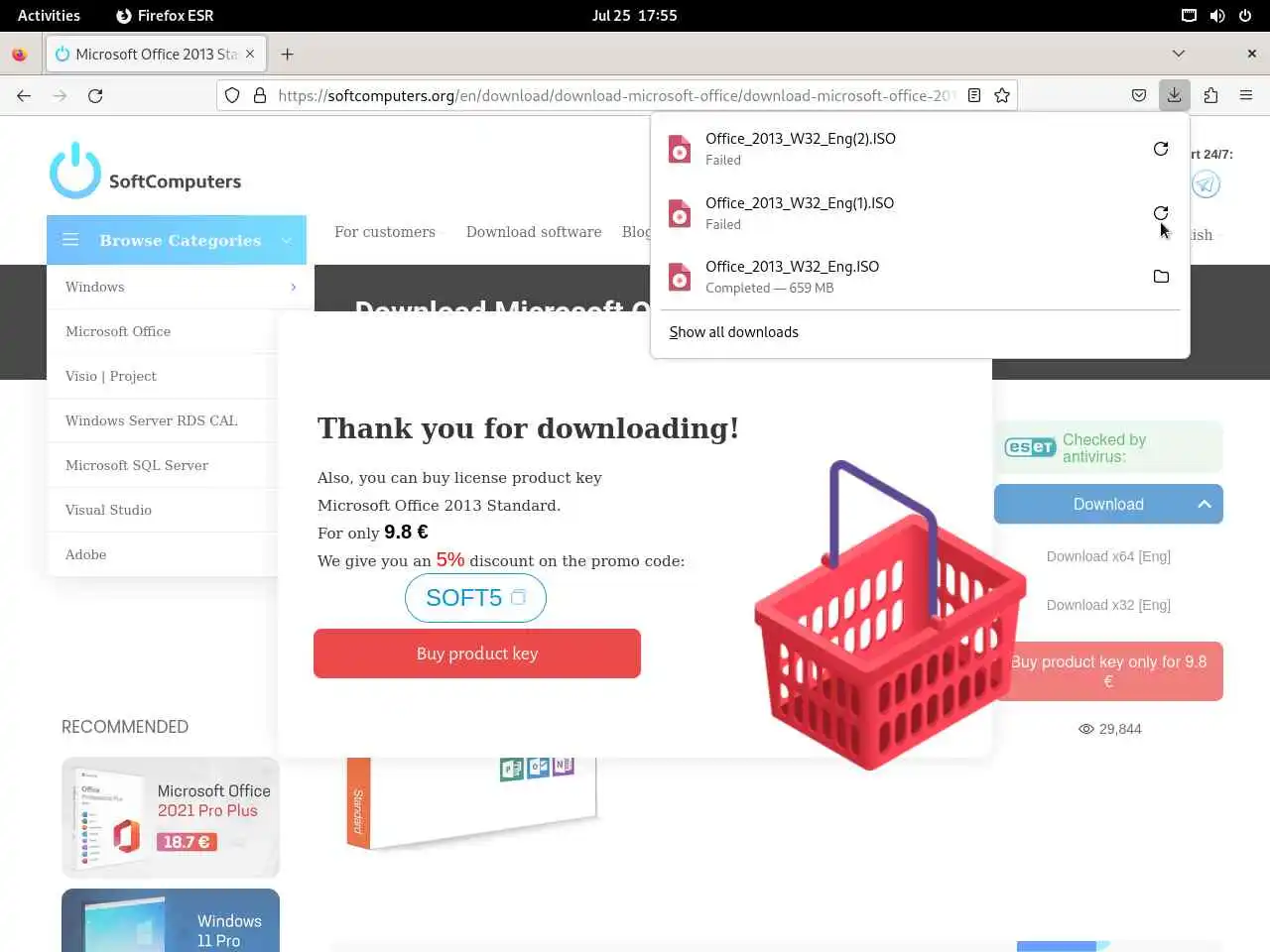Collapse the Download button options chevron
This screenshot has height=952, width=1270.
pyautogui.click(x=1205, y=504)
